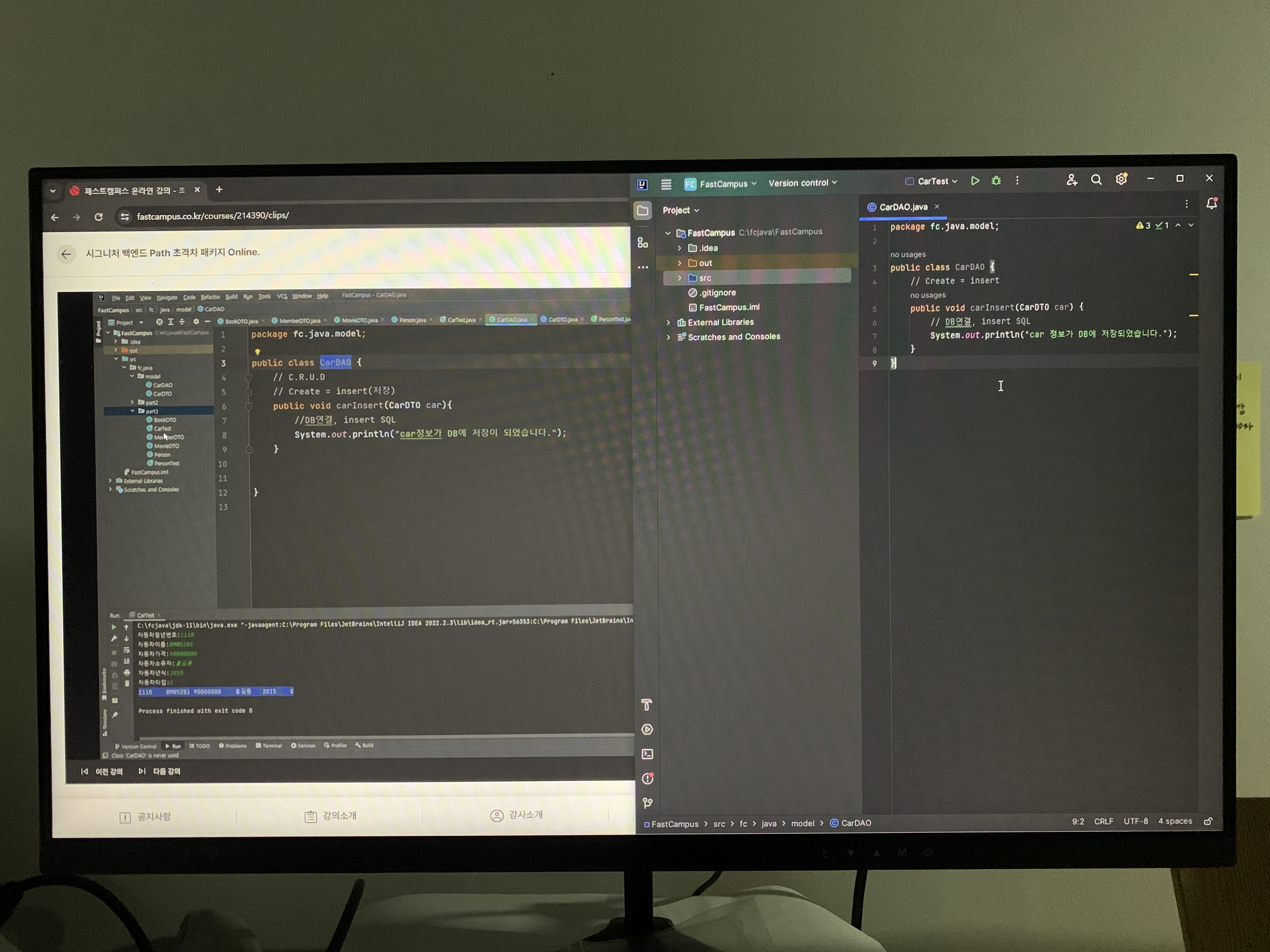The image size is (1270, 952).
Task: Open the Git version control tool window
Action: [647, 803]
